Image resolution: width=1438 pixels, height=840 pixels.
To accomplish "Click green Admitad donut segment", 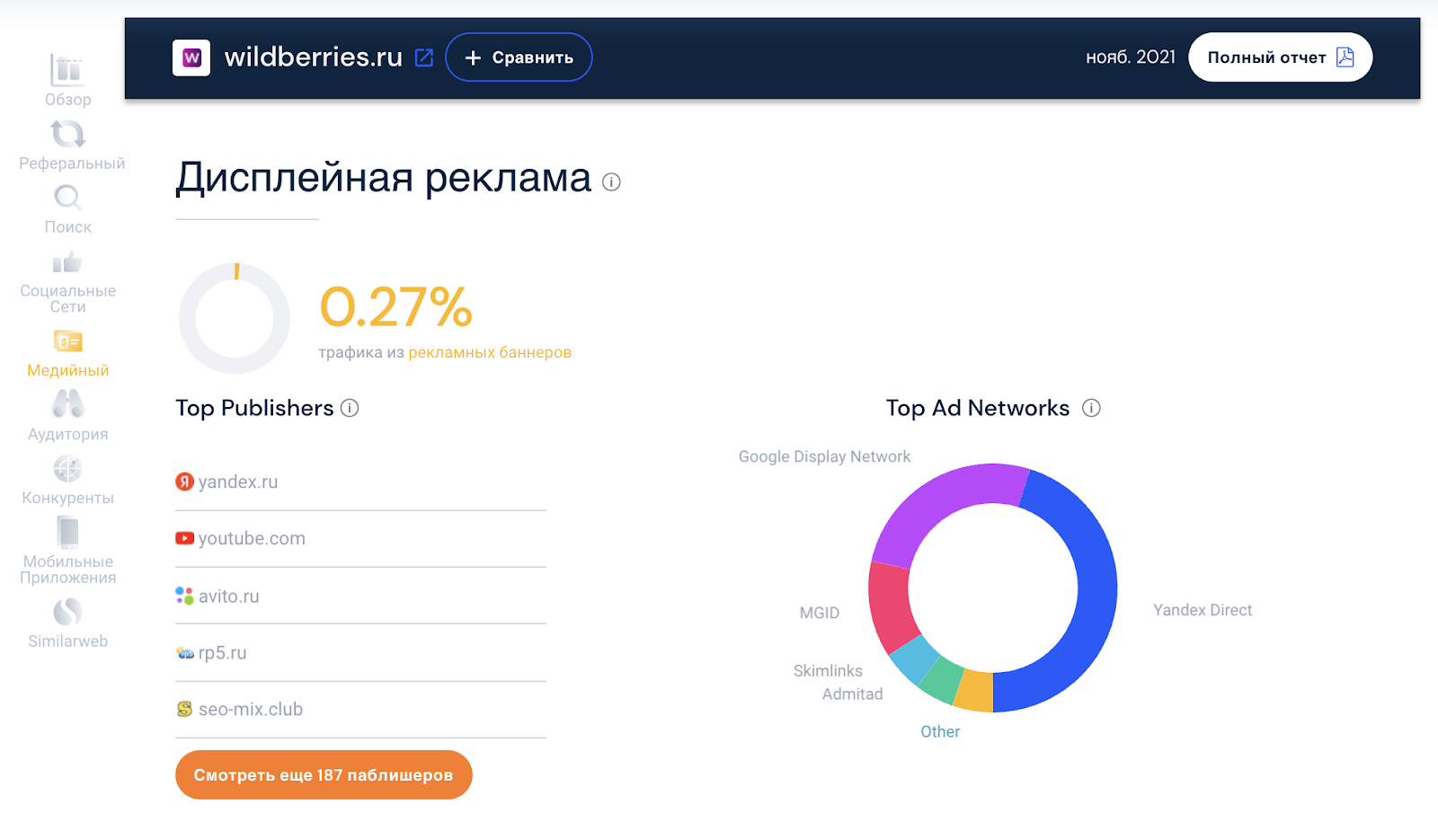I will 942,680.
